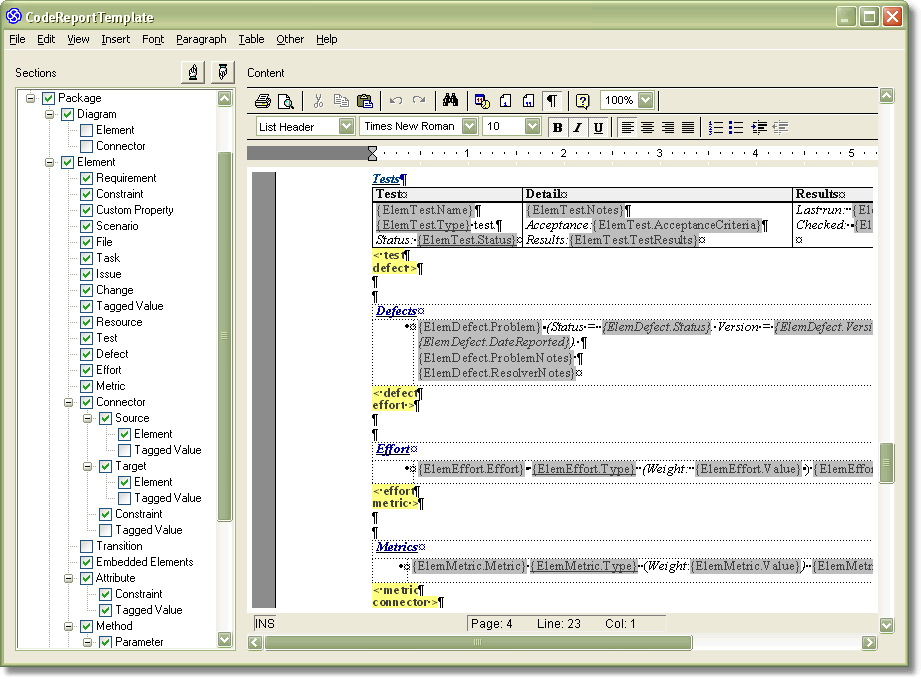Toggle paragraph marks with the pilcrow icon
The height and width of the screenshot is (679, 921).
pyautogui.click(x=553, y=100)
